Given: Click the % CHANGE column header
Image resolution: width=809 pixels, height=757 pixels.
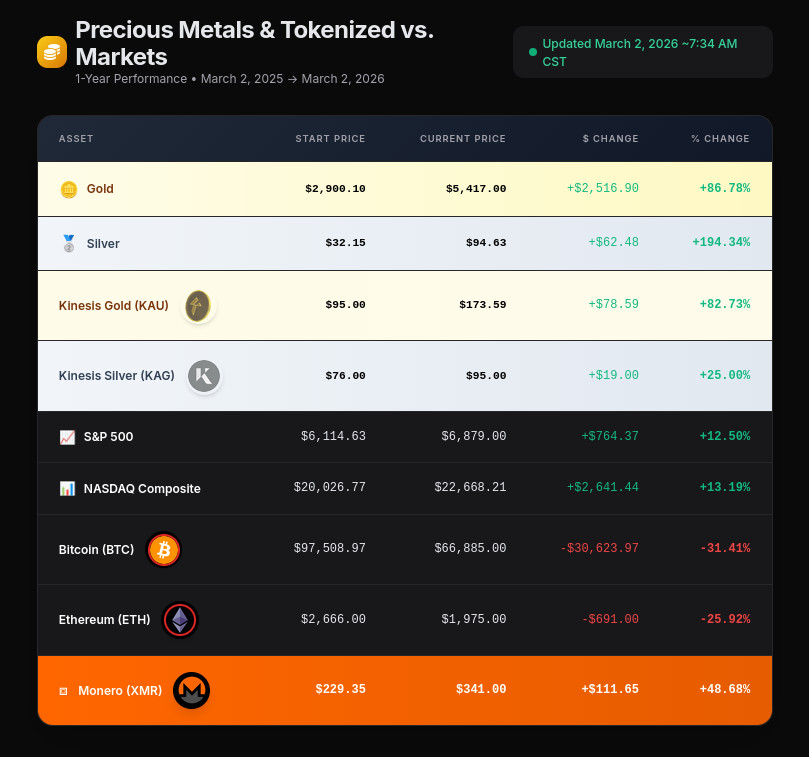Looking at the screenshot, I should (719, 139).
